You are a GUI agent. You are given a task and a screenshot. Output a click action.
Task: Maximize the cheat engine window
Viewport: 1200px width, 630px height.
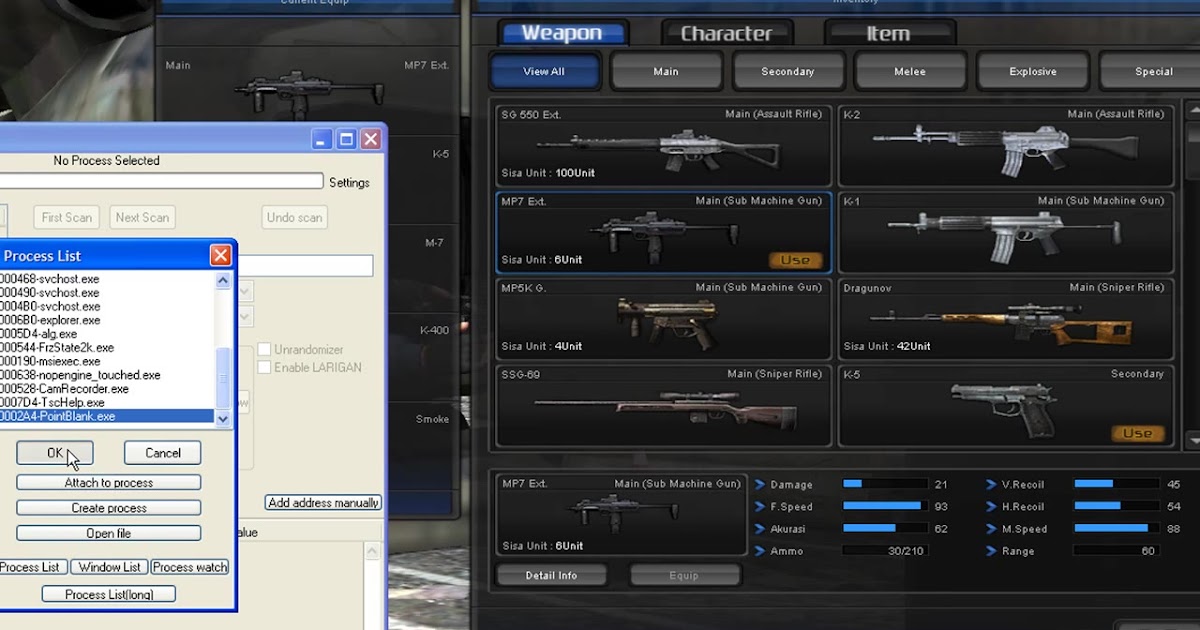point(346,139)
